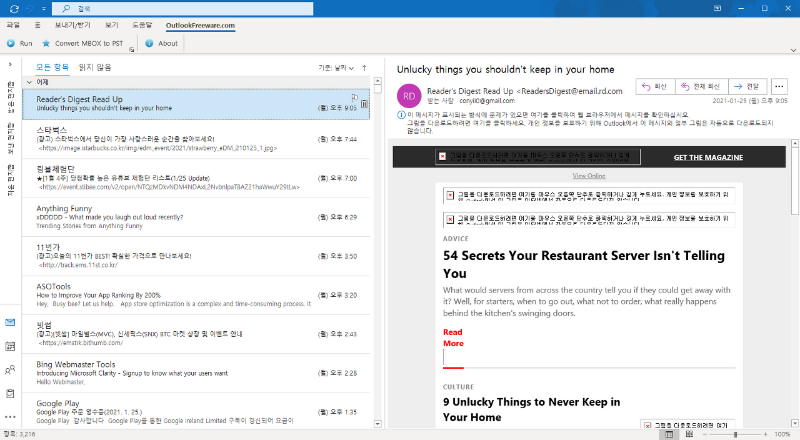Viewport: 800px width, 440px height.
Task: Open the 보내기/받기 ribbon tab
Action: click(x=72, y=25)
